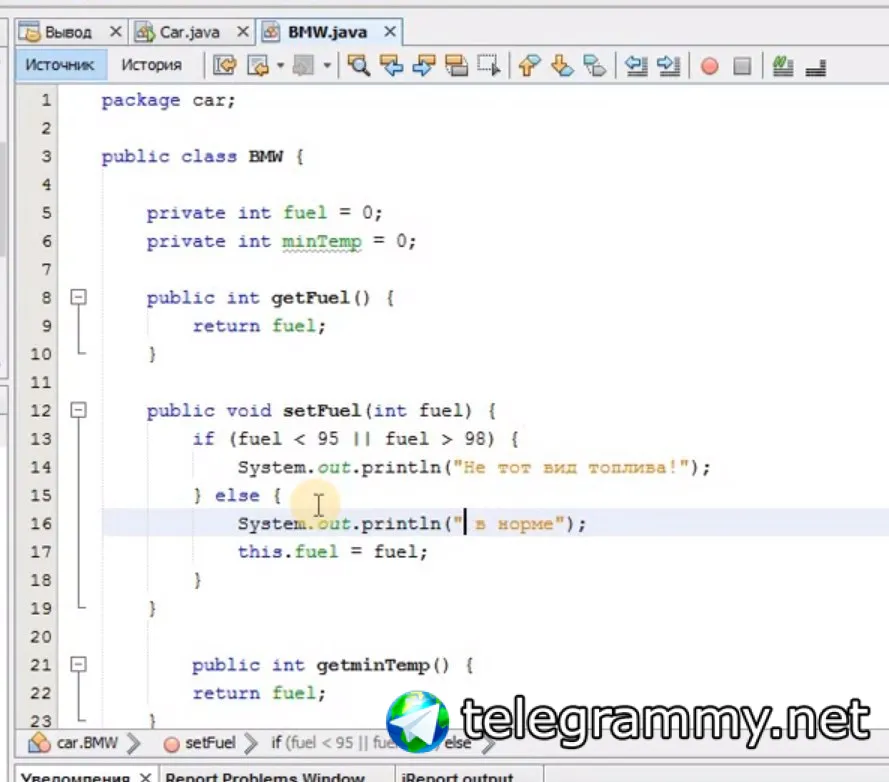Select the BMW.java tab
Image resolution: width=889 pixels, height=782 pixels.
coord(327,32)
